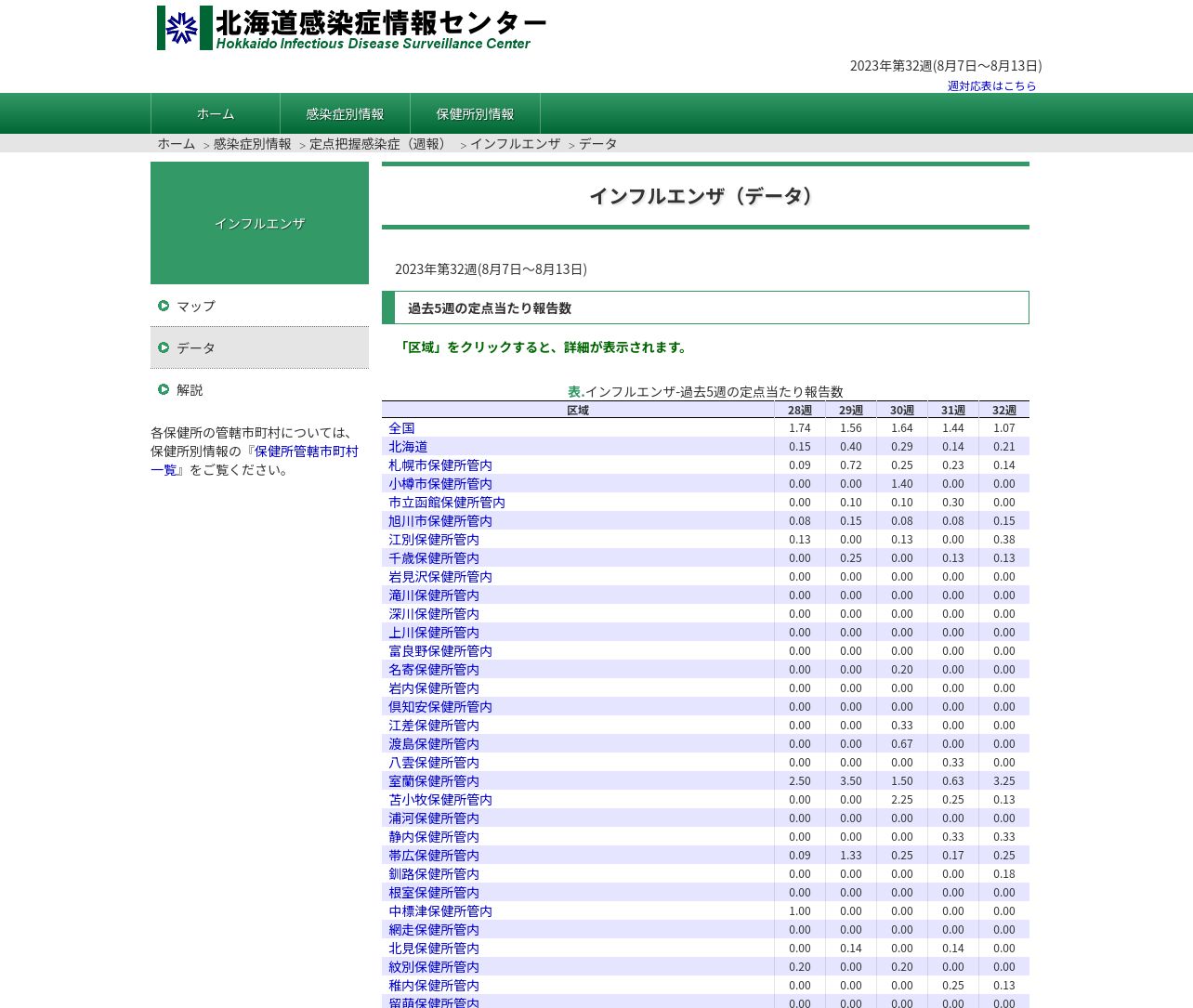
Task: Open 江差保健所管内 details
Action: (434, 726)
